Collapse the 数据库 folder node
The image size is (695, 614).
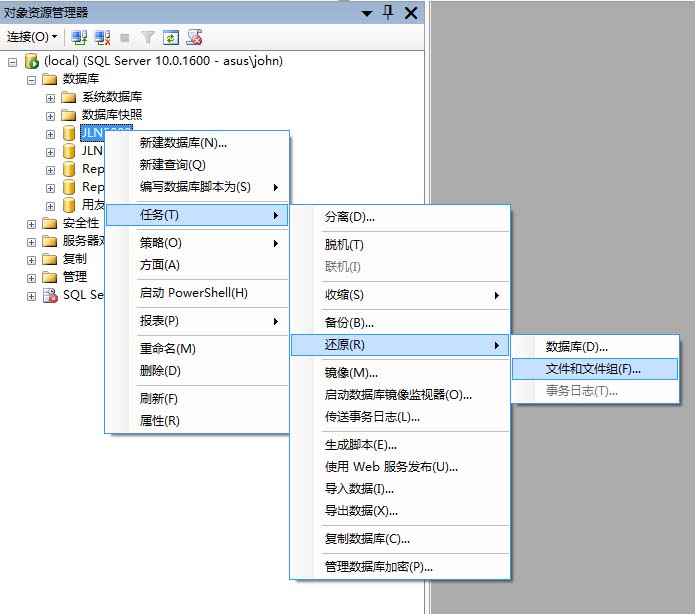coord(31,79)
